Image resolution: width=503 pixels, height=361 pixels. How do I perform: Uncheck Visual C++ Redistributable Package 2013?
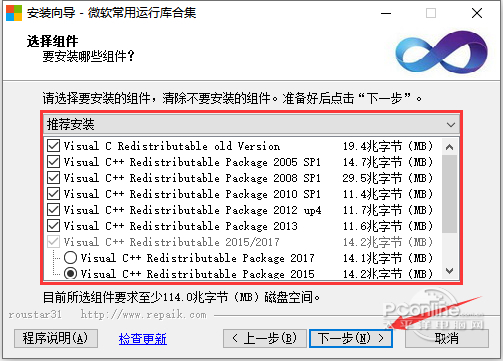tap(54, 226)
